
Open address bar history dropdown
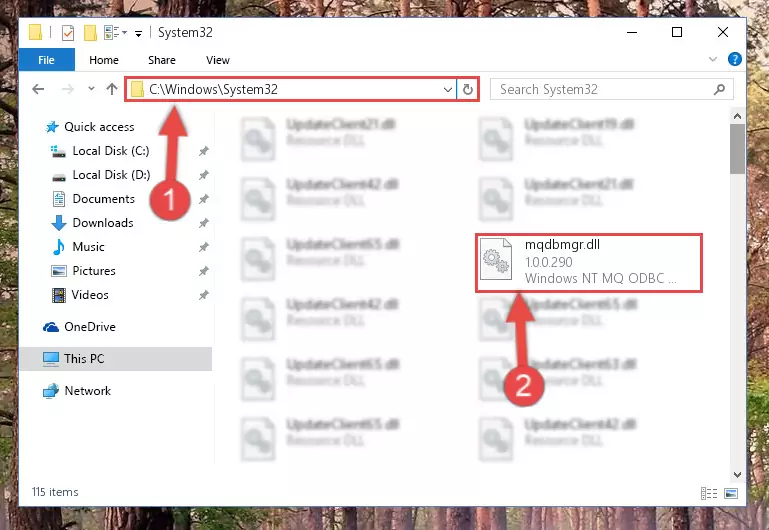point(447,90)
